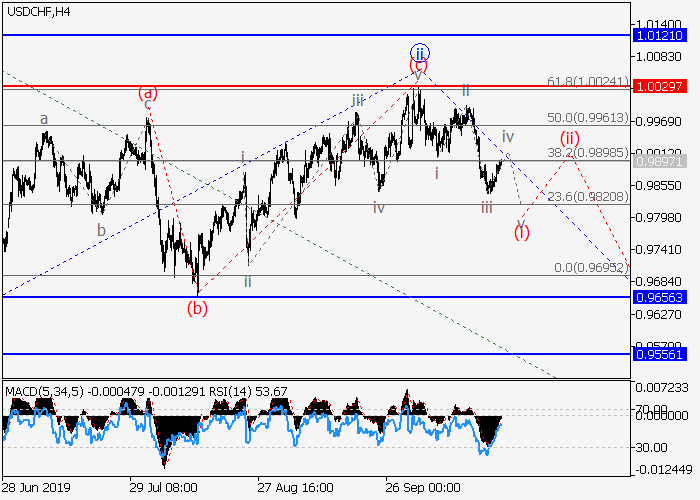Select the projected red (i) wave label
This screenshot has width=700, height=500.
pos(522,232)
